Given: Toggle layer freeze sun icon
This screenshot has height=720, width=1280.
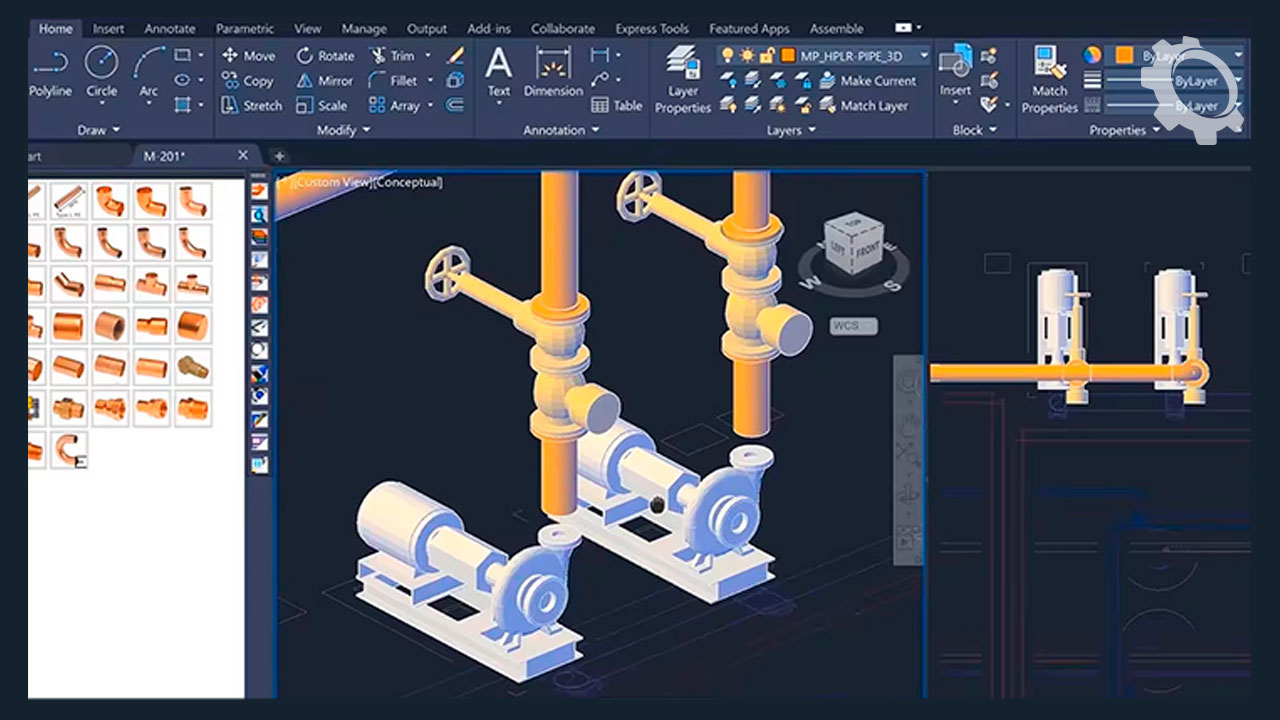Looking at the screenshot, I should pyautogui.click(x=747, y=55).
